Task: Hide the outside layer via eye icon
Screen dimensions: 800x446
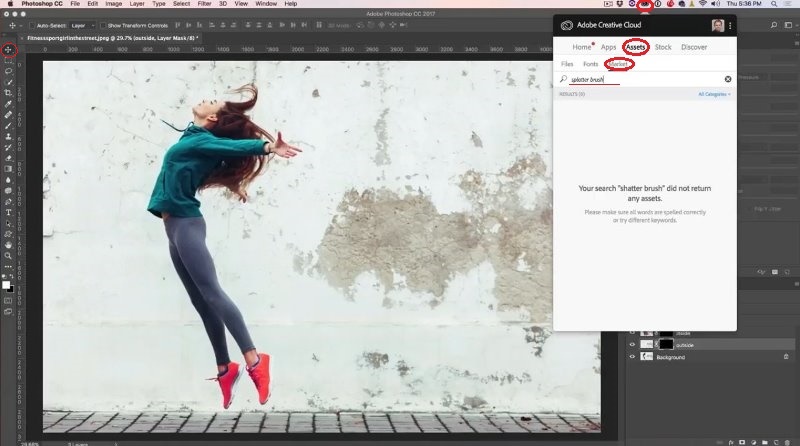Action: [x=632, y=344]
